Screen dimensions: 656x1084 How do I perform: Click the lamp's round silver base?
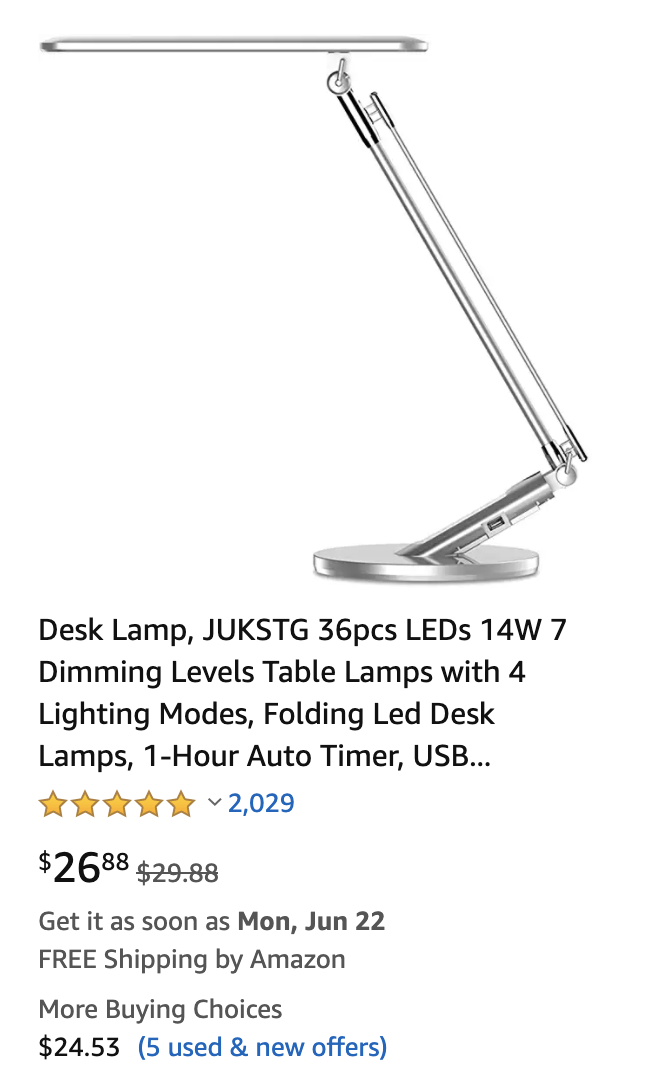click(x=426, y=561)
